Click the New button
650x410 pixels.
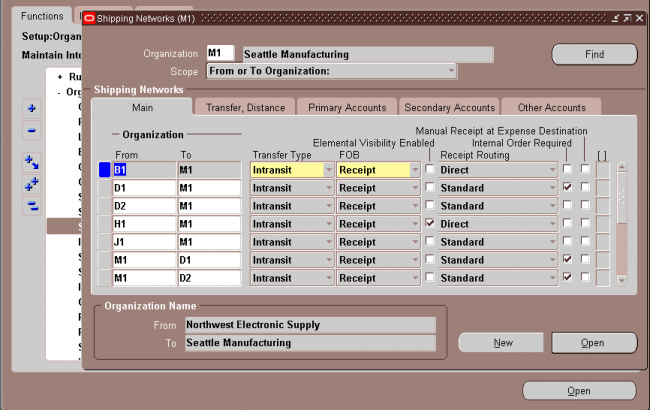[501, 343]
